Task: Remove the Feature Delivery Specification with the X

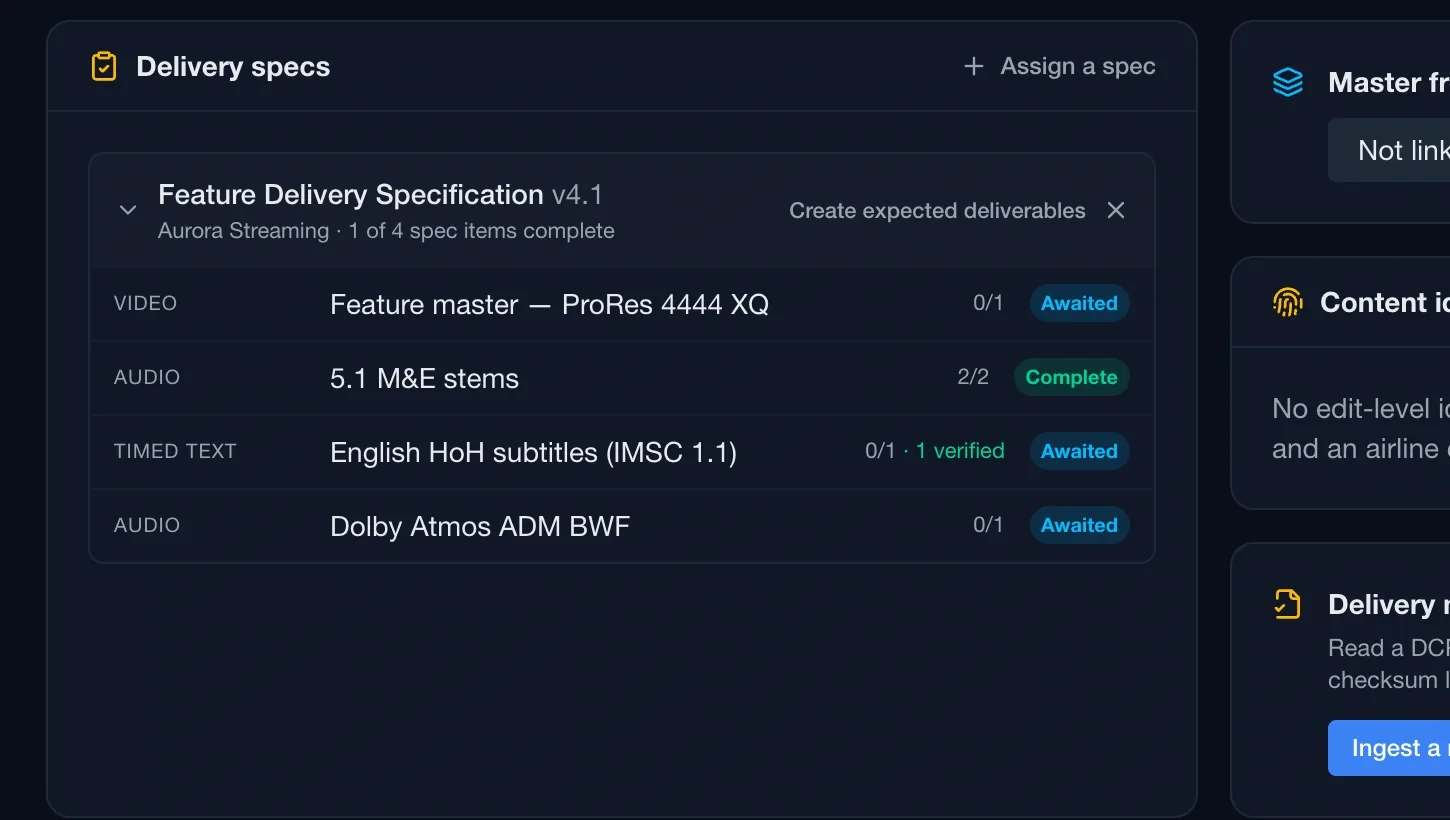Action: [1116, 210]
